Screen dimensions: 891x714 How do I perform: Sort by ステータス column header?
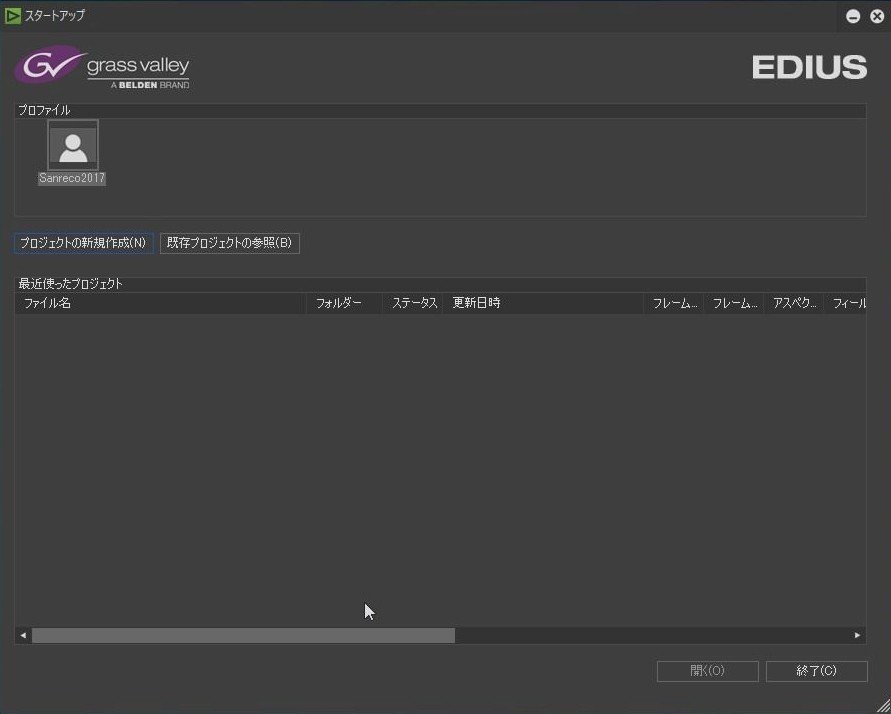[413, 303]
